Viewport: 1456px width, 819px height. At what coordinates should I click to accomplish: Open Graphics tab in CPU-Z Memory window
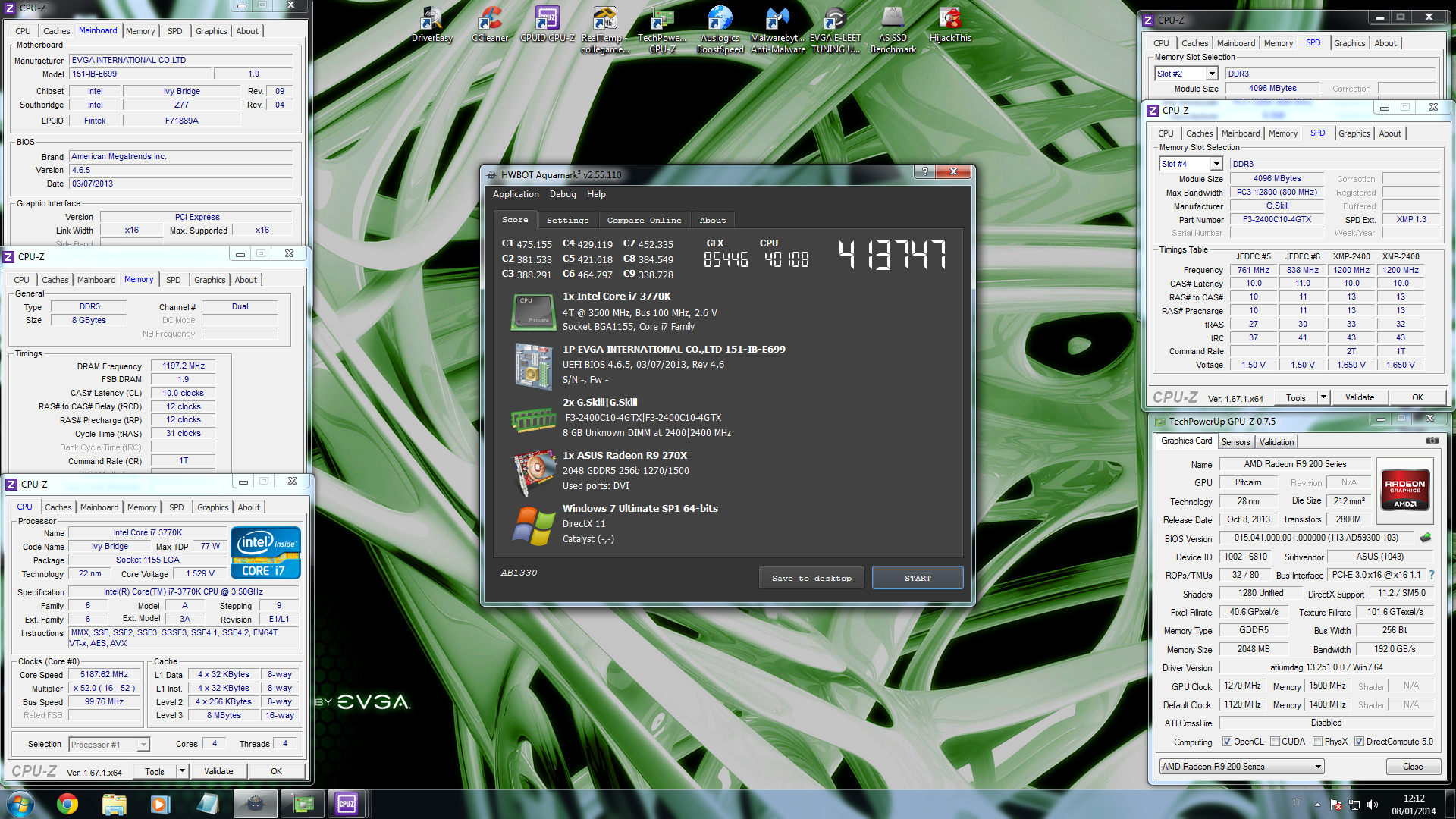(x=209, y=280)
